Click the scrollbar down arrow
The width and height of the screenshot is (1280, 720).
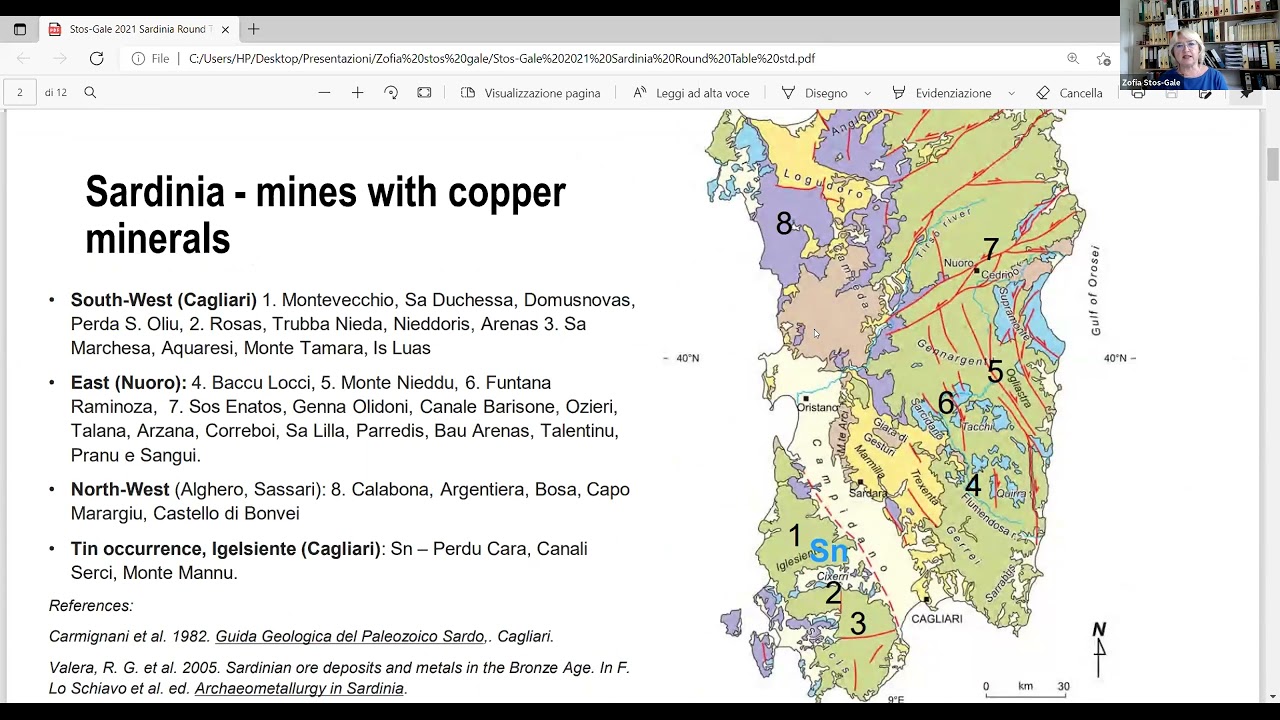(1272, 696)
